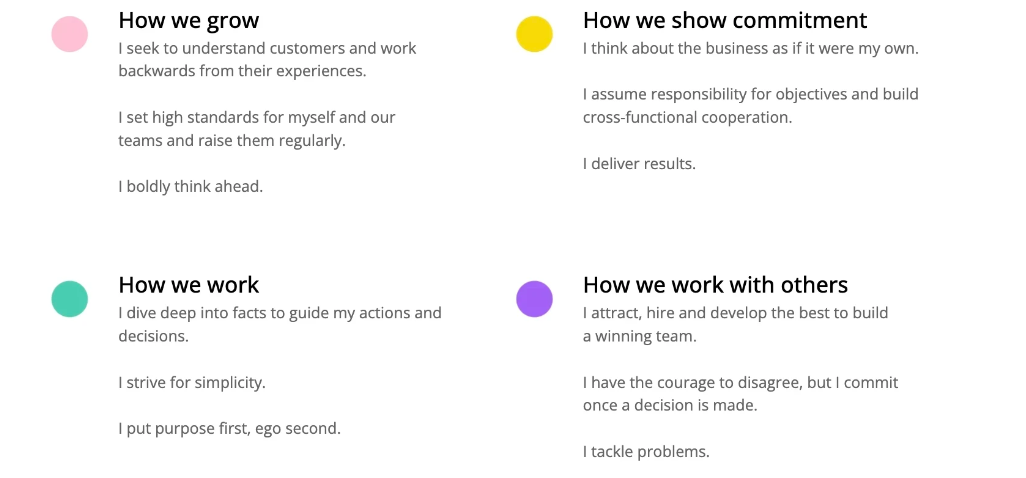Click the teal circle beside How we work
1026x478 pixels.
coord(70,298)
